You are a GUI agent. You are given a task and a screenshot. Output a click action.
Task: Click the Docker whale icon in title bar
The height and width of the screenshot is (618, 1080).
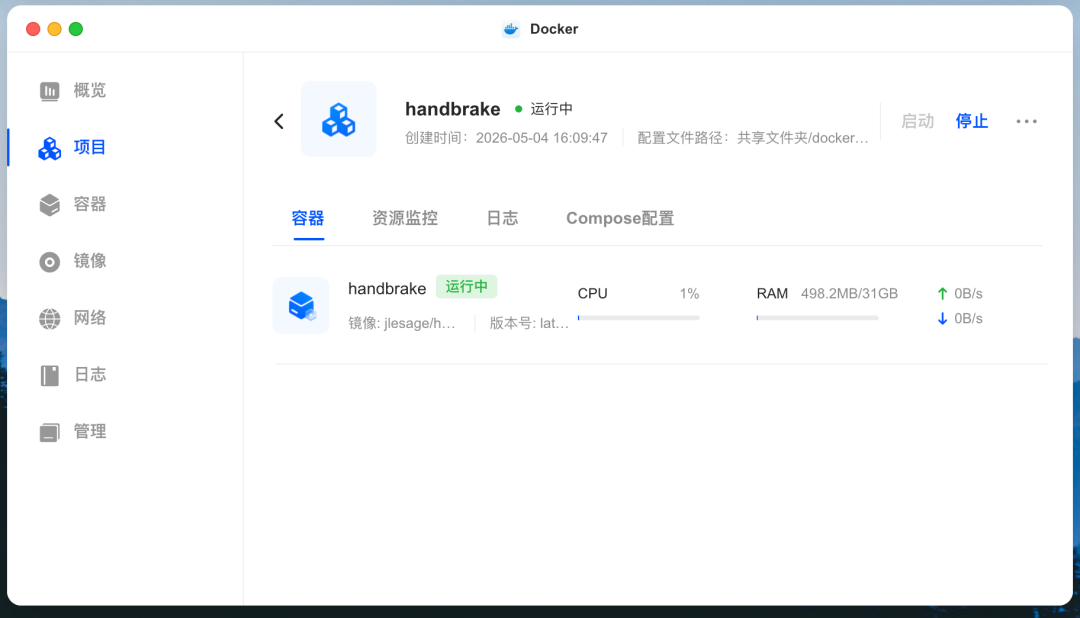(x=510, y=29)
